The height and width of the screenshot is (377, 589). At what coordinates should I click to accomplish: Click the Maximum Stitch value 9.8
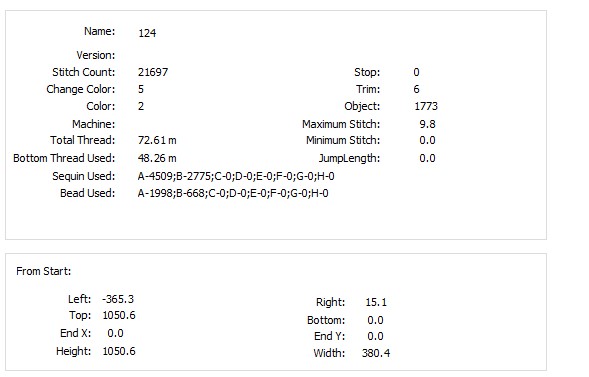pyautogui.click(x=427, y=124)
